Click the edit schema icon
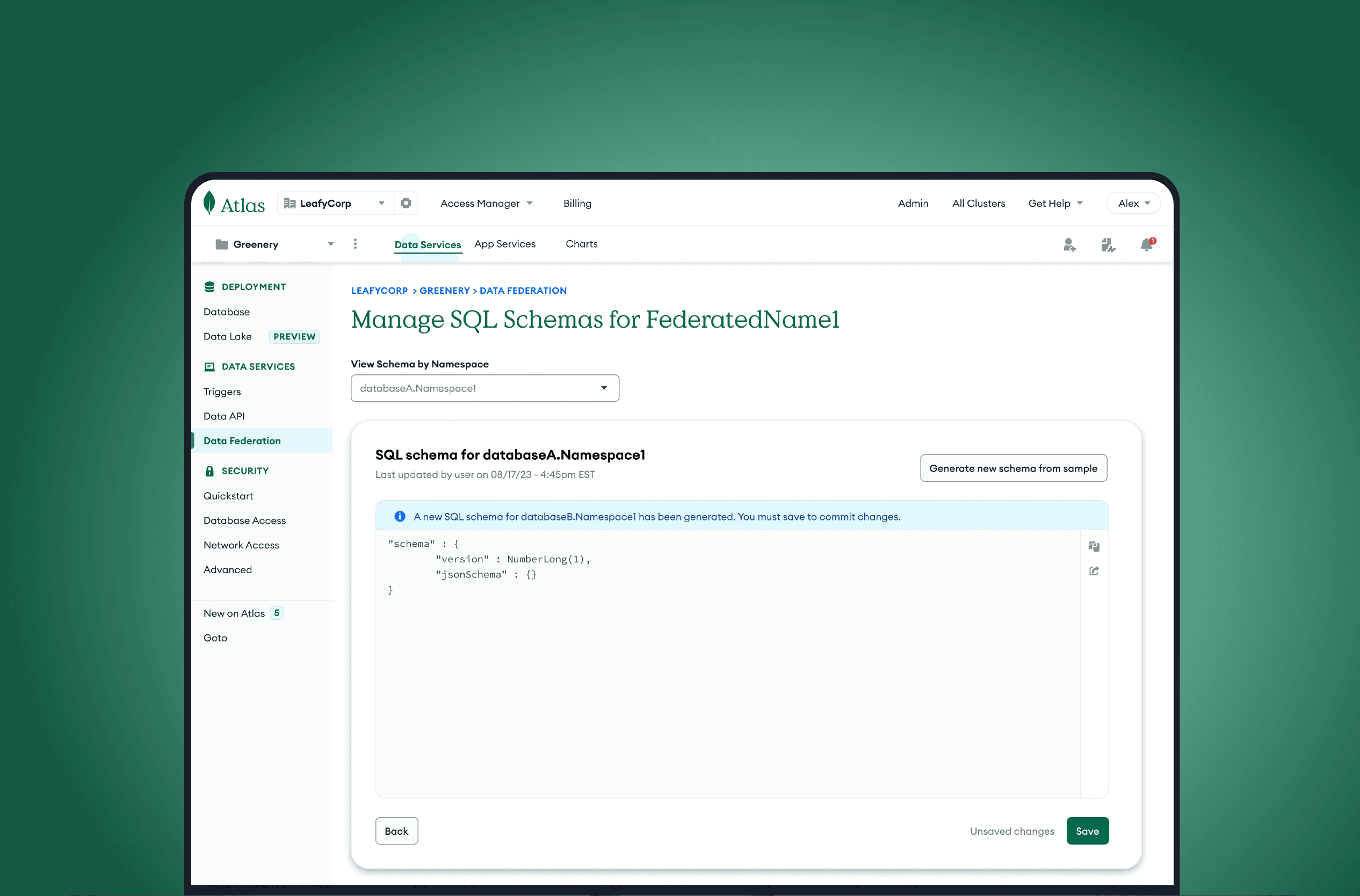 [1094, 572]
